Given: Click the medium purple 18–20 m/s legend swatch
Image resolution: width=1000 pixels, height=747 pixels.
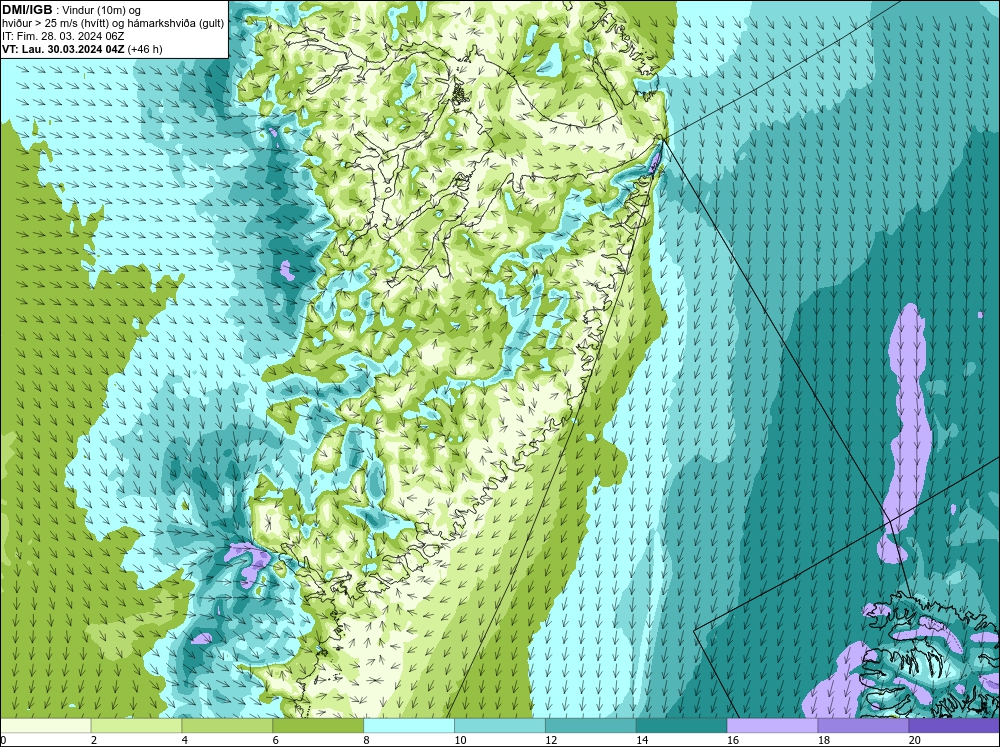Looking at the screenshot, I should 864,726.
